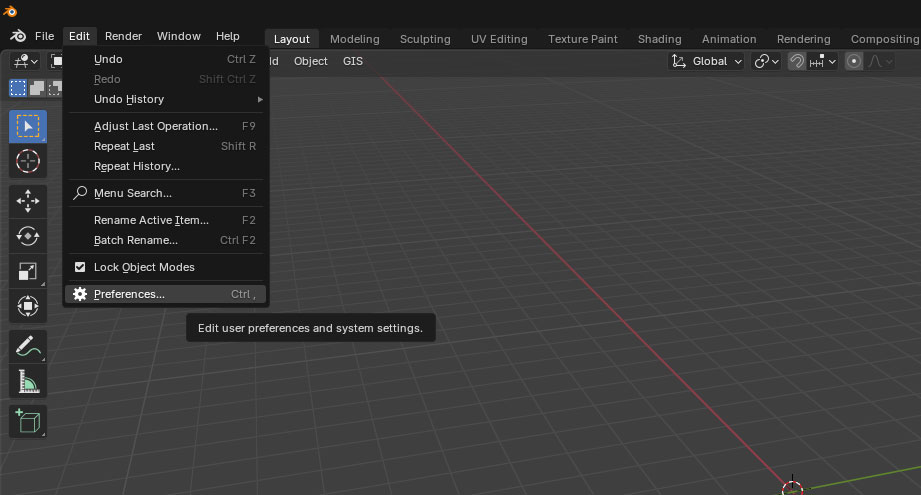Close the Edit menu via its title
Image resolution: width=921 pixels, height=495 pixels.
point(79,36)
